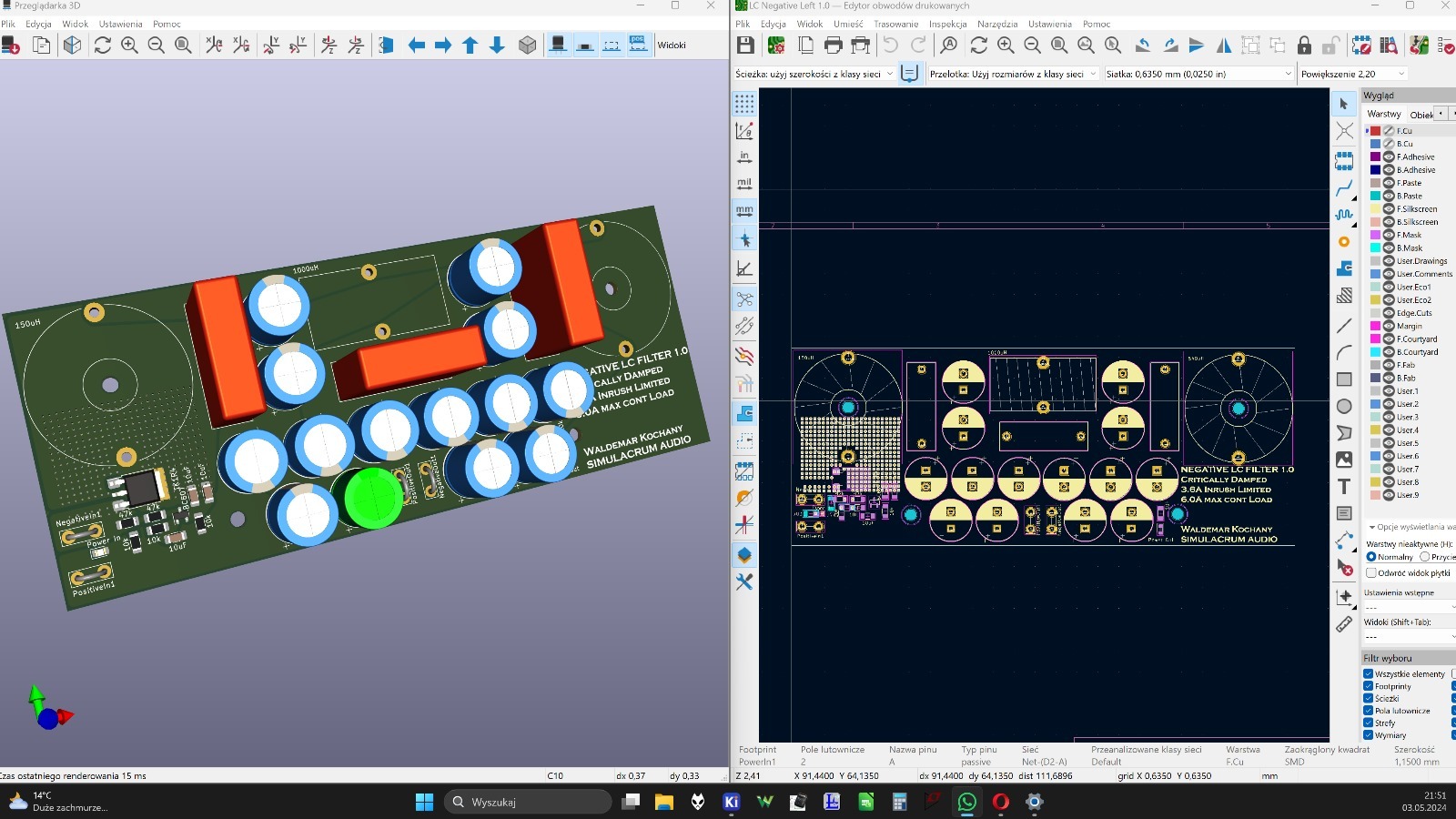Switch to millimeters units on left toolbar
Image resolution: width=1456 pixels, height=819 pixels.
(x=744, y=211)
